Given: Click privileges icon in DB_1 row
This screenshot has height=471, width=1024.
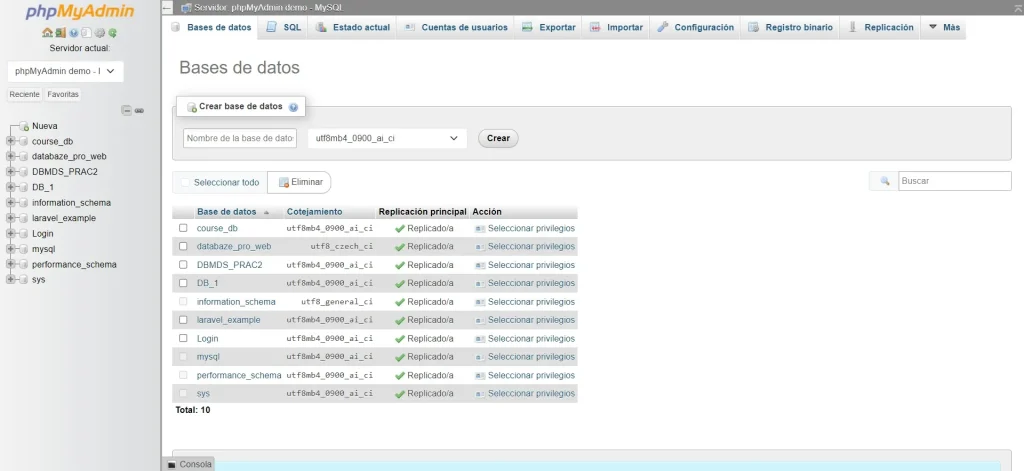Looking at the screenshot, I should click(x=480, y=284).
